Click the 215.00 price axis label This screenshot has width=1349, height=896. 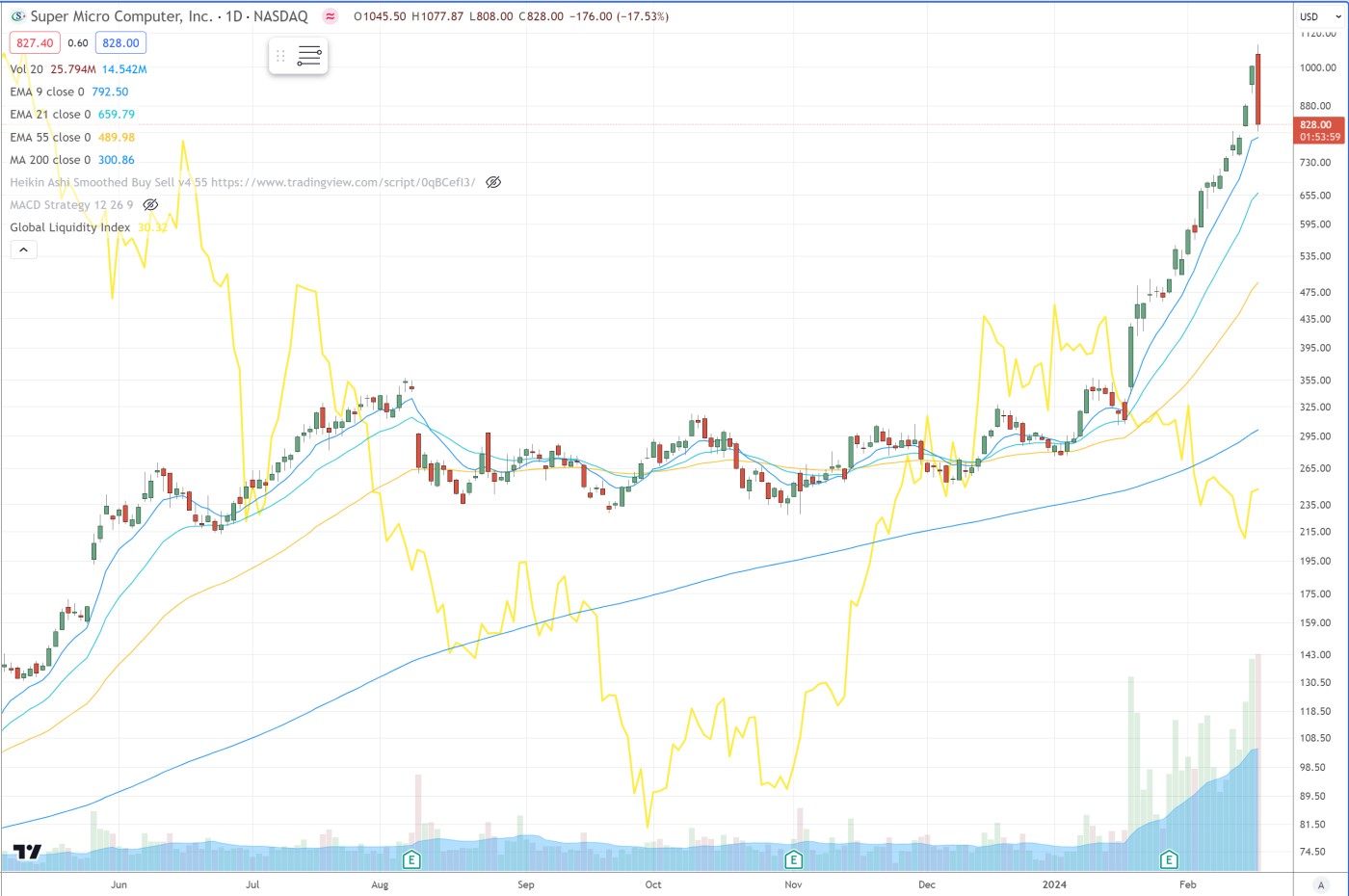coord(1315,531)
